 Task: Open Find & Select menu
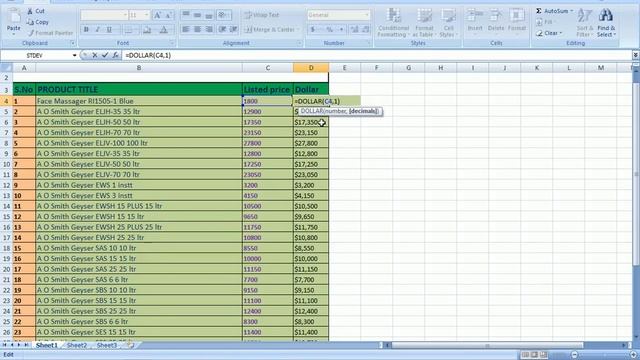(x=605, y=23)
